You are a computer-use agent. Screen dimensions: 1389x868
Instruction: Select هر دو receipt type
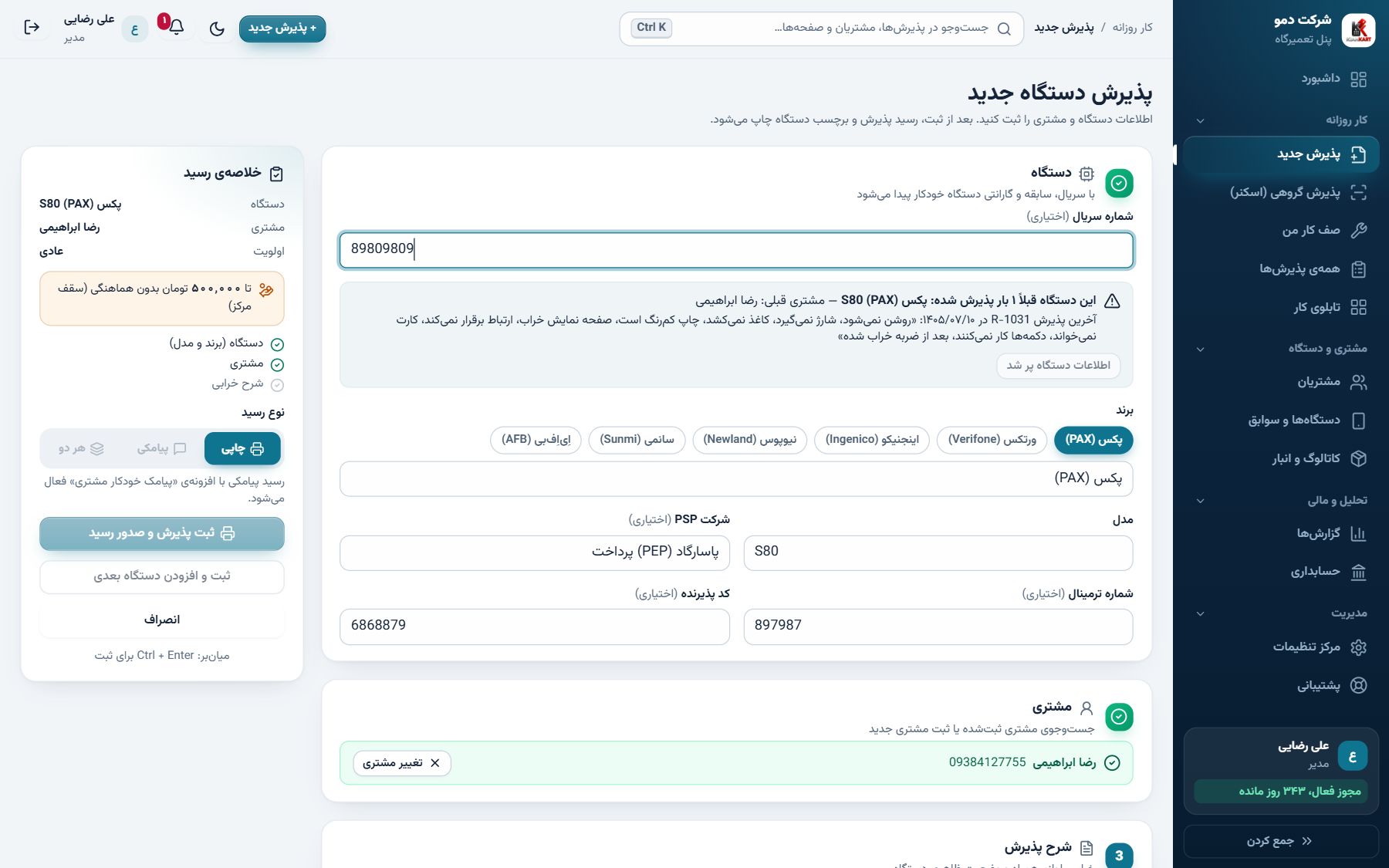point(81,448)
